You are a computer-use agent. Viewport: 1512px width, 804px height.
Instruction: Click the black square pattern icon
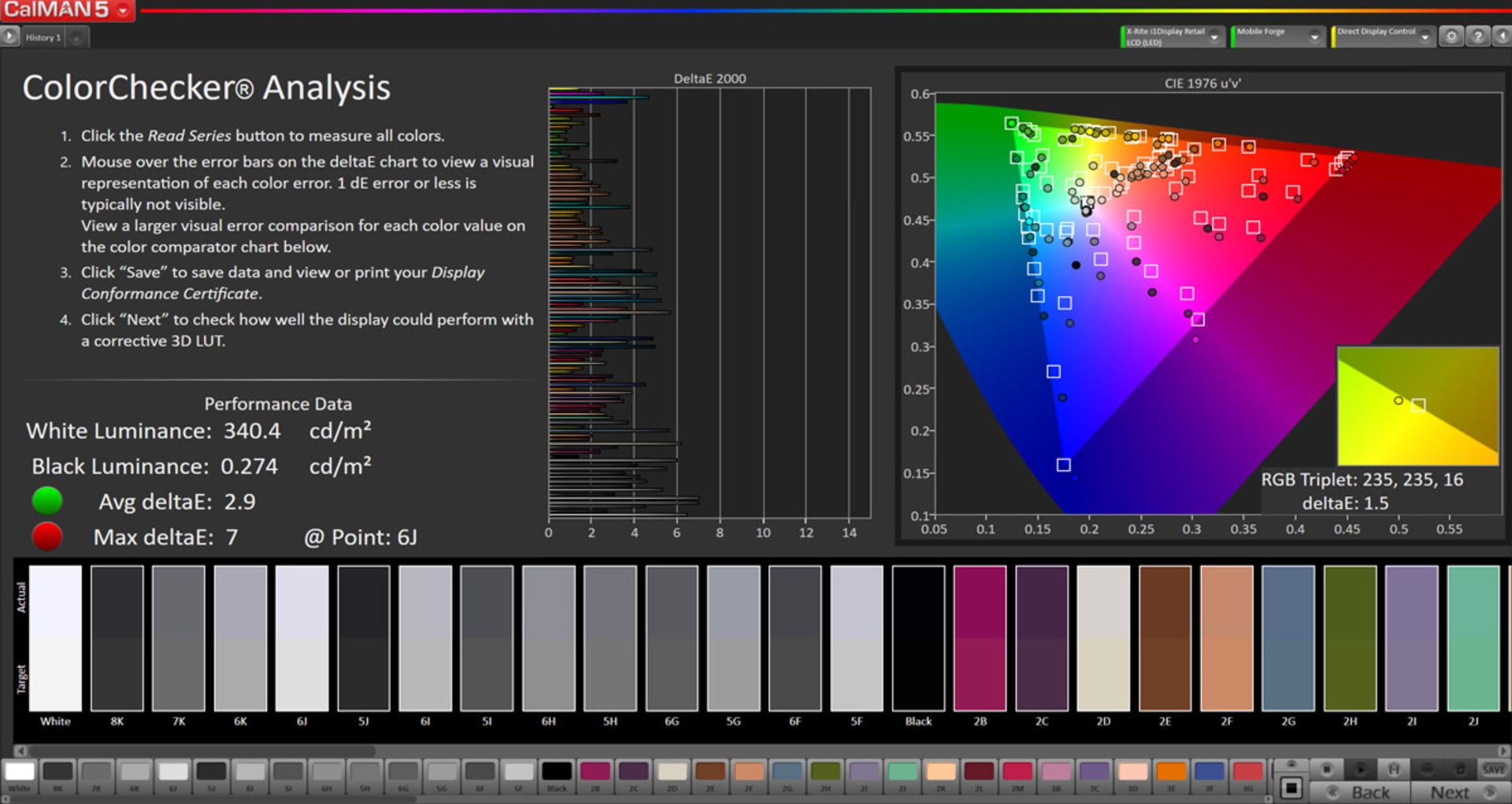click(x=1290, y=787)
